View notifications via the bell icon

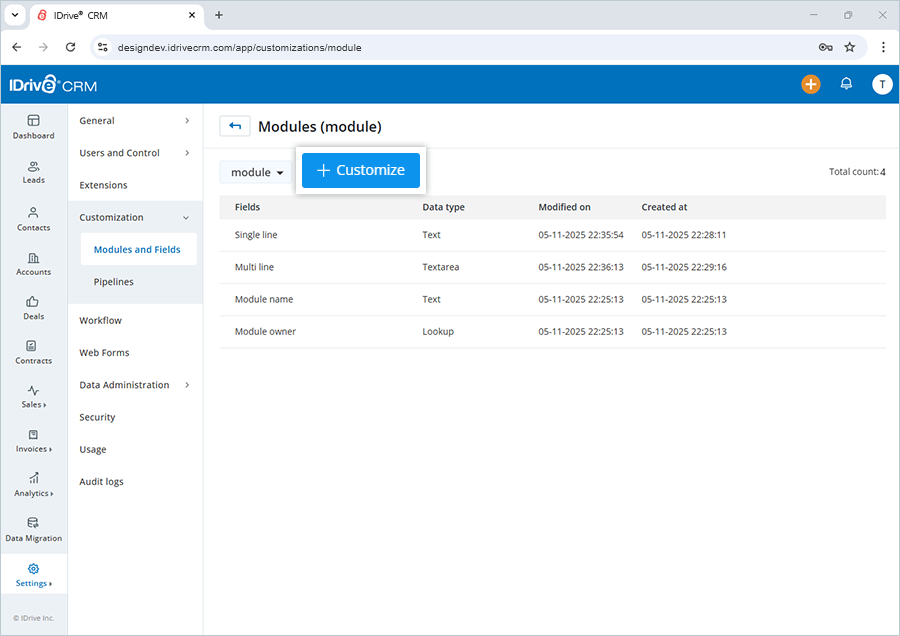[846, 85]
